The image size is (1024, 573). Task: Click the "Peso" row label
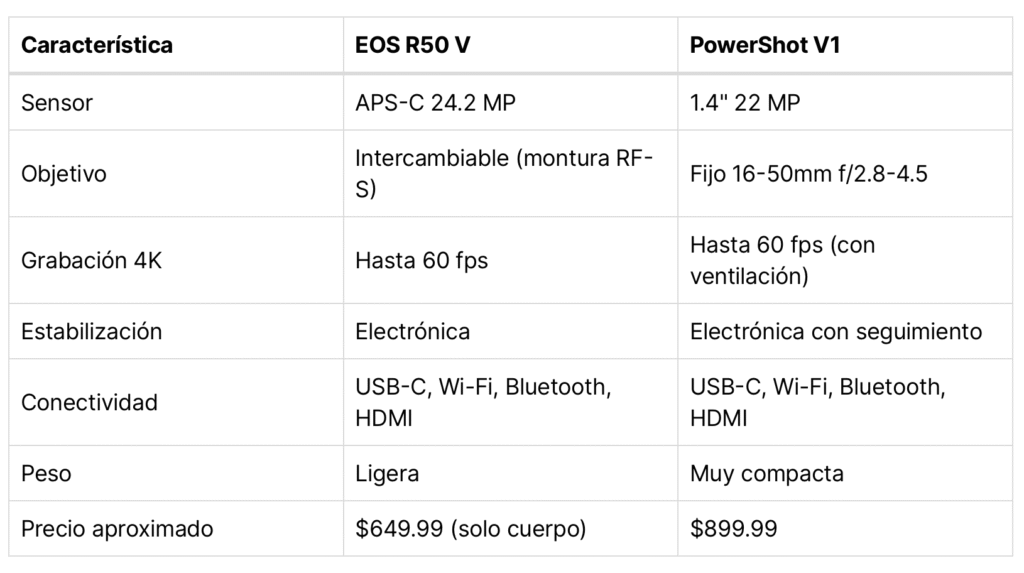[x=46, y=473]
